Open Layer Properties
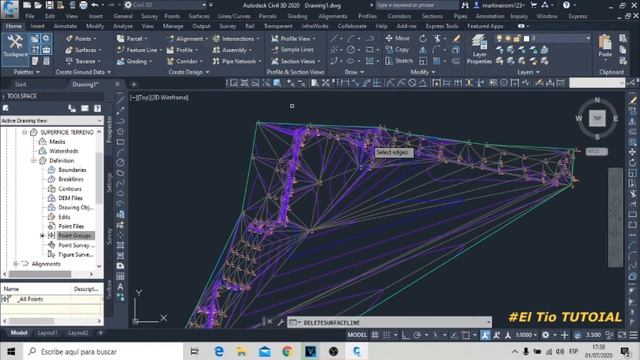 [479, 49]
